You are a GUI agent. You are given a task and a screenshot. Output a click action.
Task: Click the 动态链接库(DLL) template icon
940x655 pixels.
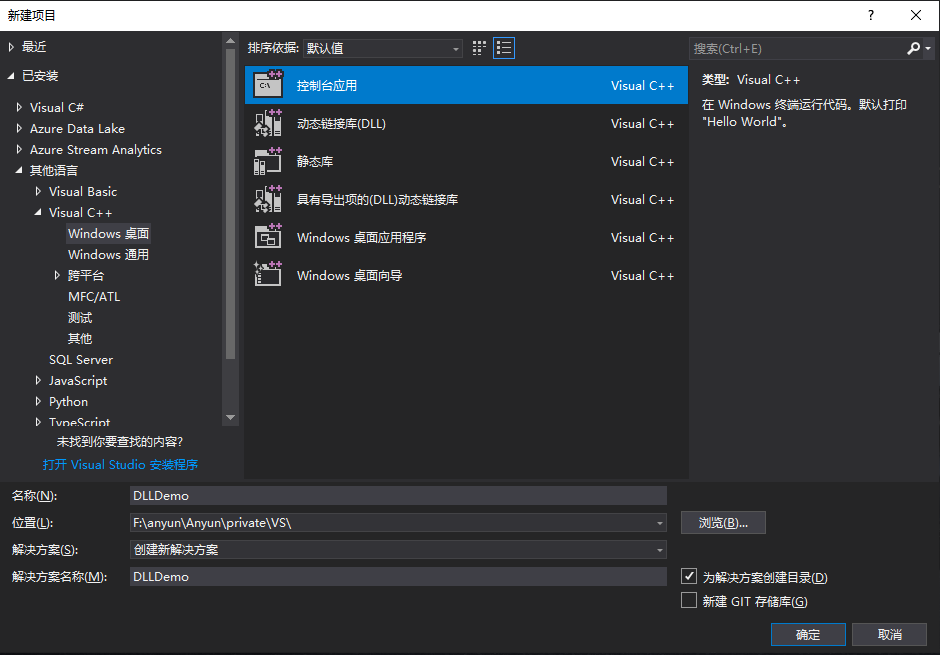[x=267, y=123]
